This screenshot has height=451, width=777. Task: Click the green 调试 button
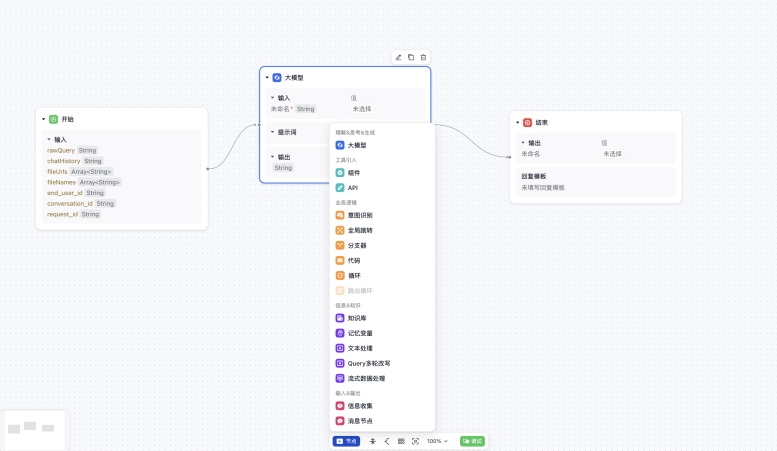tap(472, 441)
